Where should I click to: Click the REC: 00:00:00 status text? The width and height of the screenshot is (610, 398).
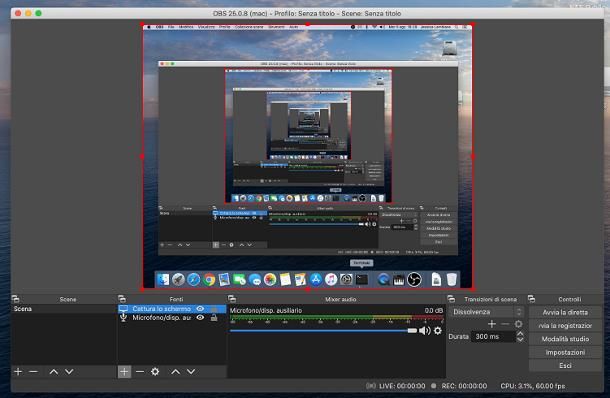tap(464, 386)
